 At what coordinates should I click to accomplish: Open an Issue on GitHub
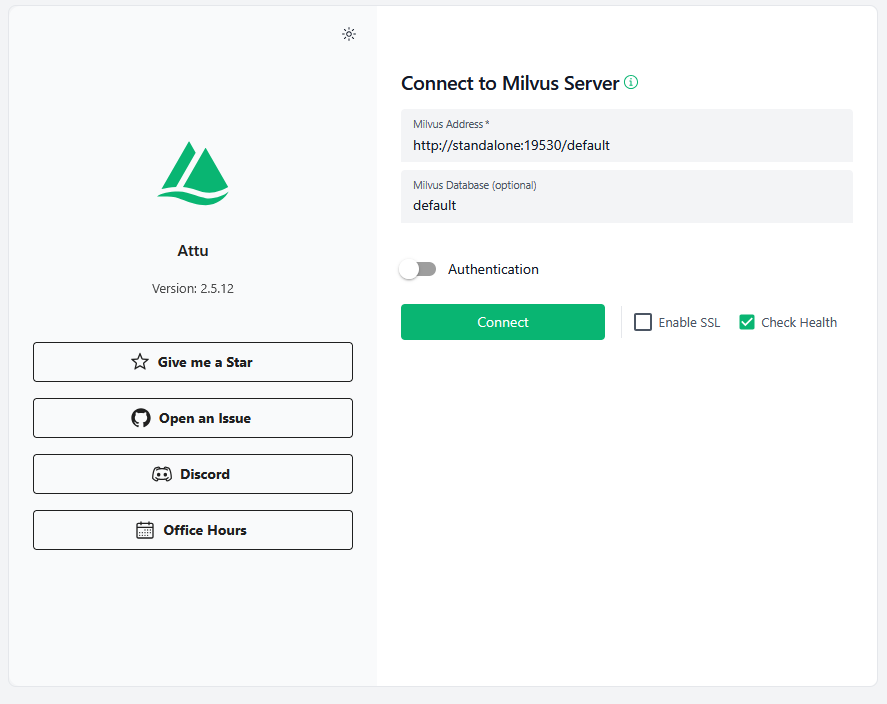coord(193,418)
